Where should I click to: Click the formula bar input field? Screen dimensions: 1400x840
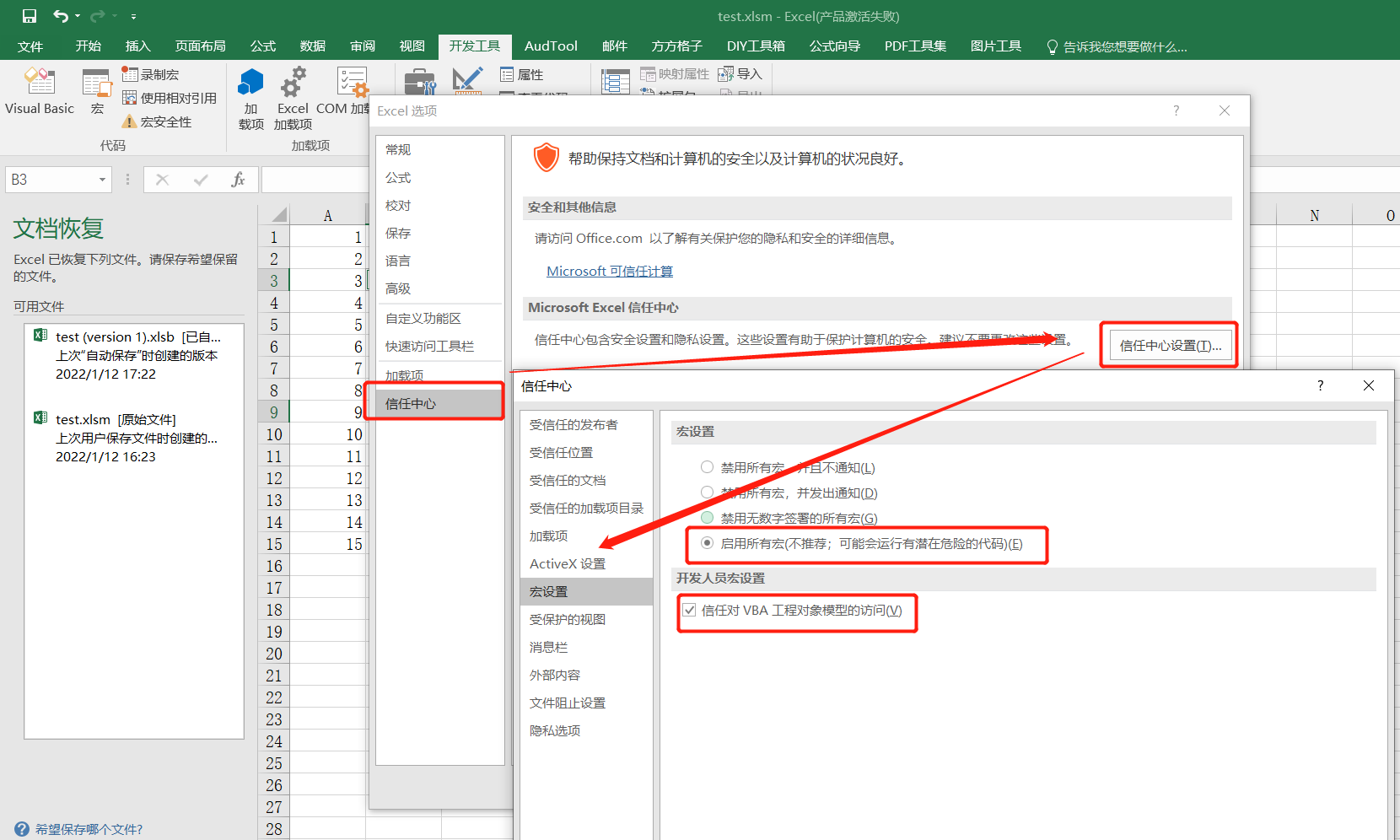315,180
